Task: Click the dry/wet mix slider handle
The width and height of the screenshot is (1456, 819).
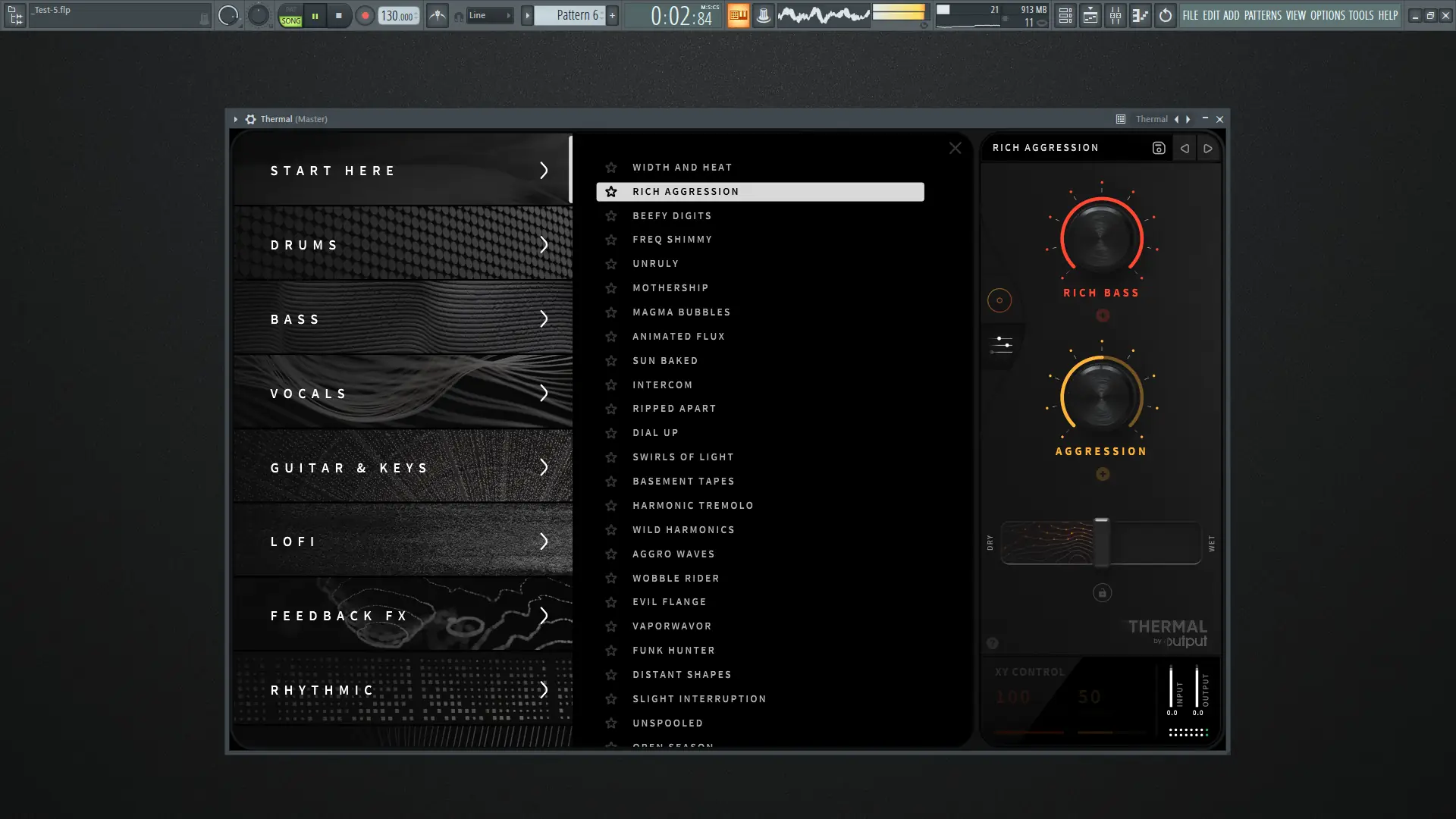Action: pos(1101,541)
